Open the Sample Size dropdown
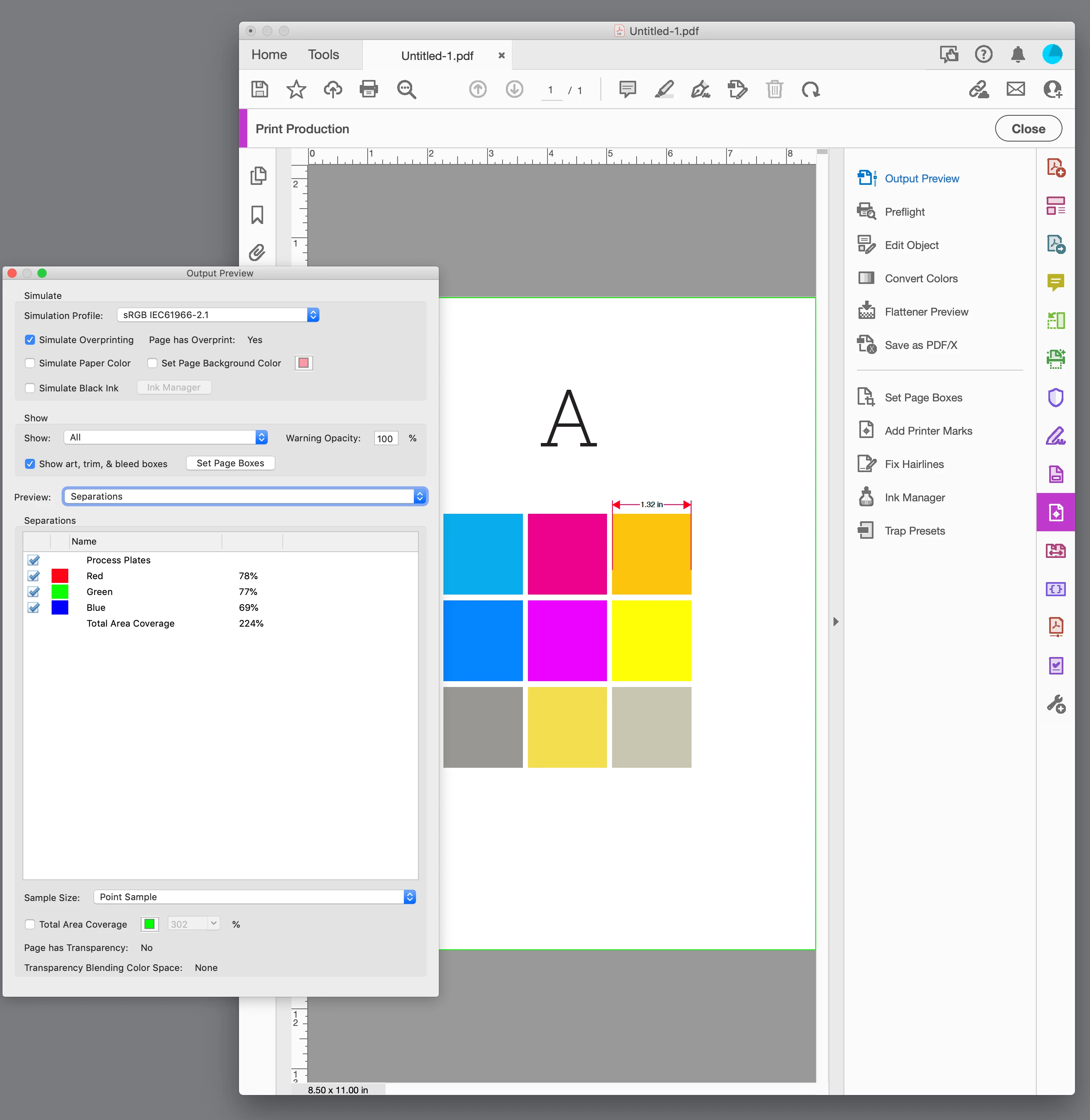This screenshot has width=1090, height=1120. coord(255,897)
